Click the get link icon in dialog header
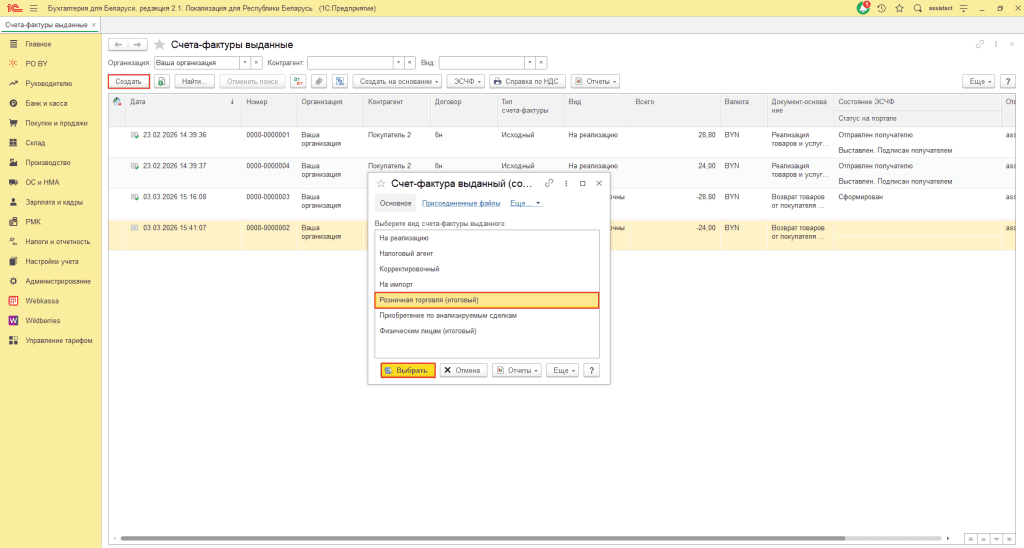Screen dimensions: 1024x548 pos(548,183)
